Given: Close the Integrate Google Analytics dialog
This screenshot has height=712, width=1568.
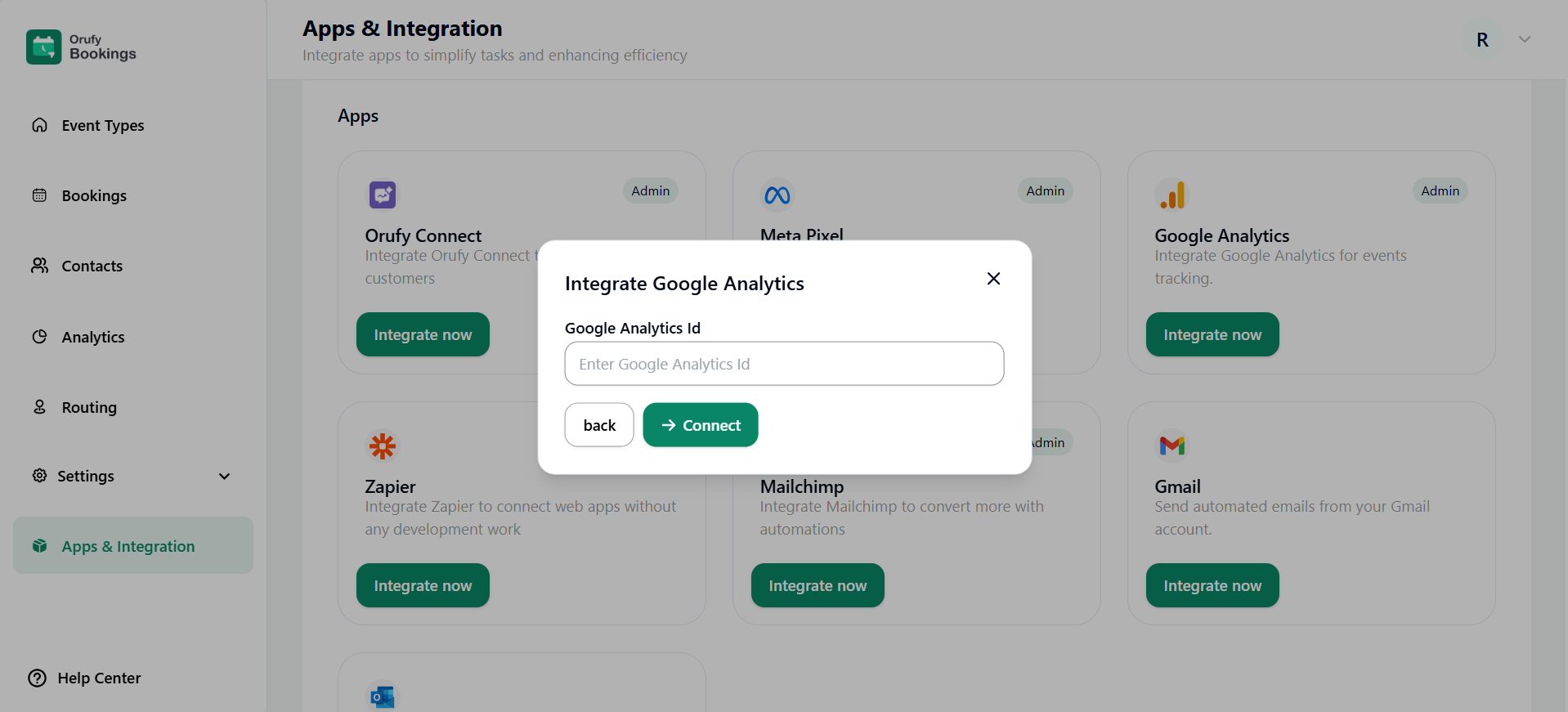Looking at the screenshot, I should 993,279.
